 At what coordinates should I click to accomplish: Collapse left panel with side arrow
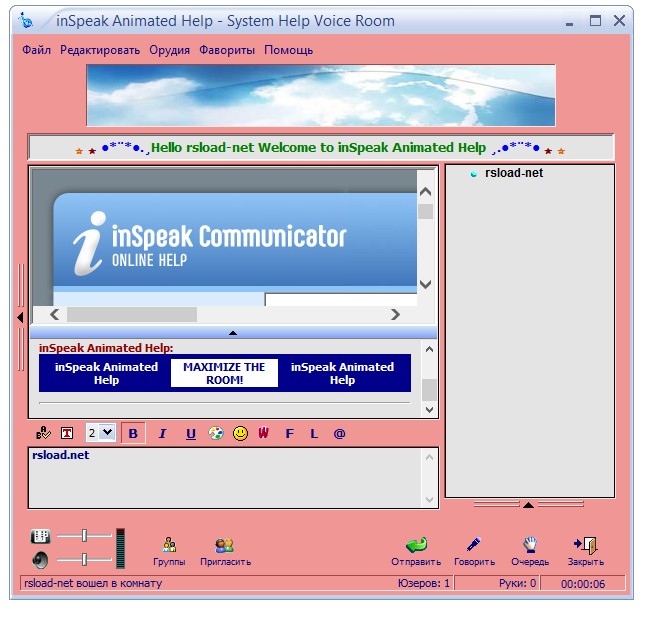coord(20,317)
